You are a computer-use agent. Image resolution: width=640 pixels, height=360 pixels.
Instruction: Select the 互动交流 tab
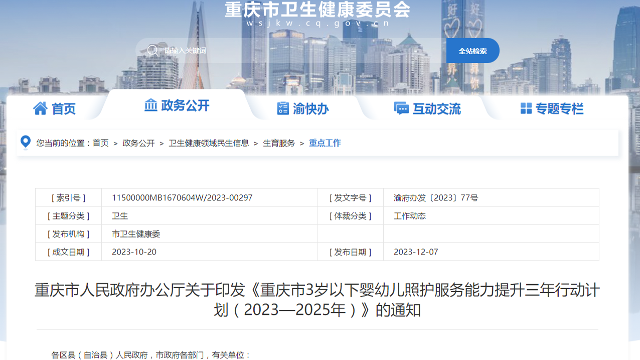[x=427, y=109]
